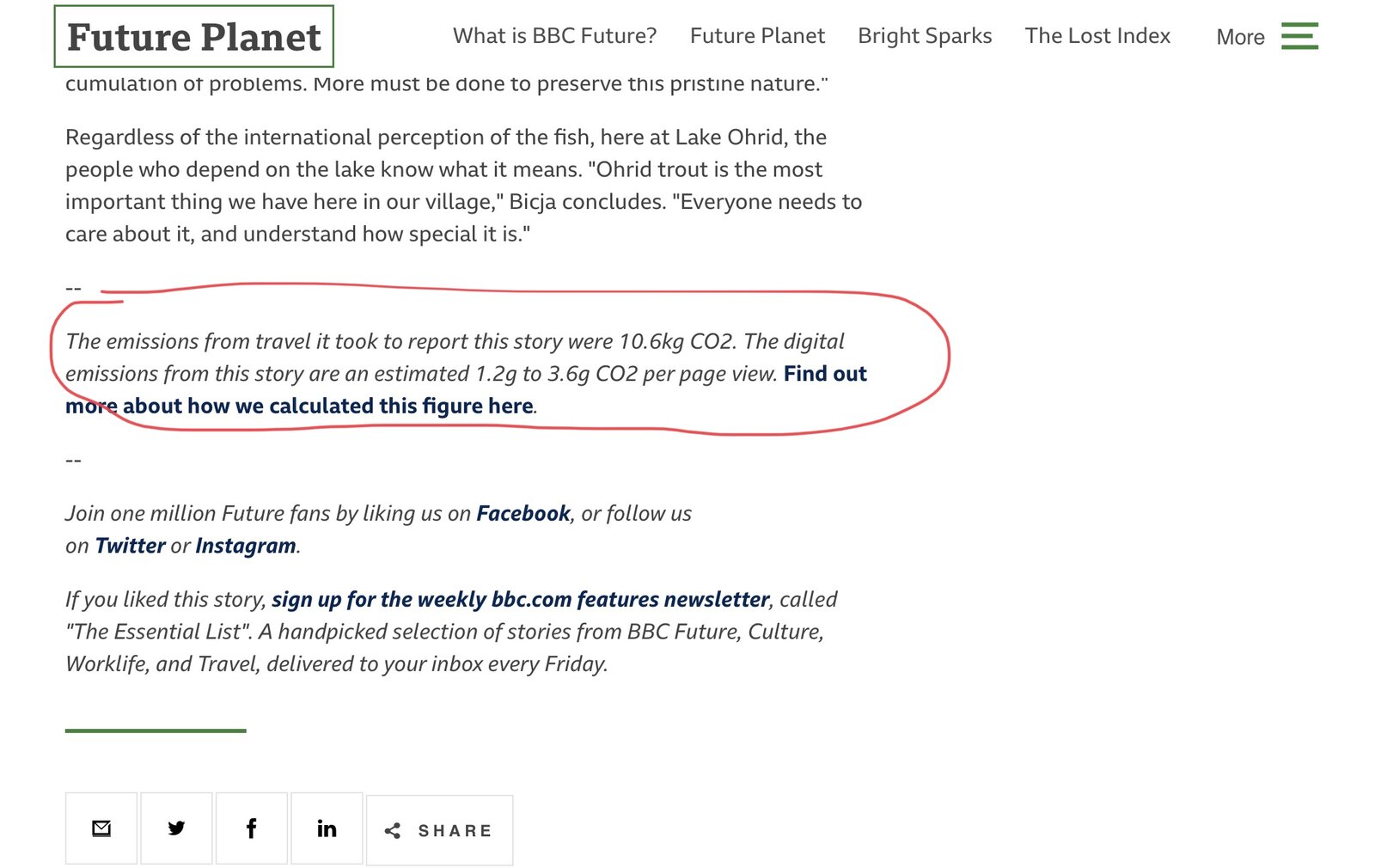
Task: Click the SHARE button
Action: pos(439,830)
